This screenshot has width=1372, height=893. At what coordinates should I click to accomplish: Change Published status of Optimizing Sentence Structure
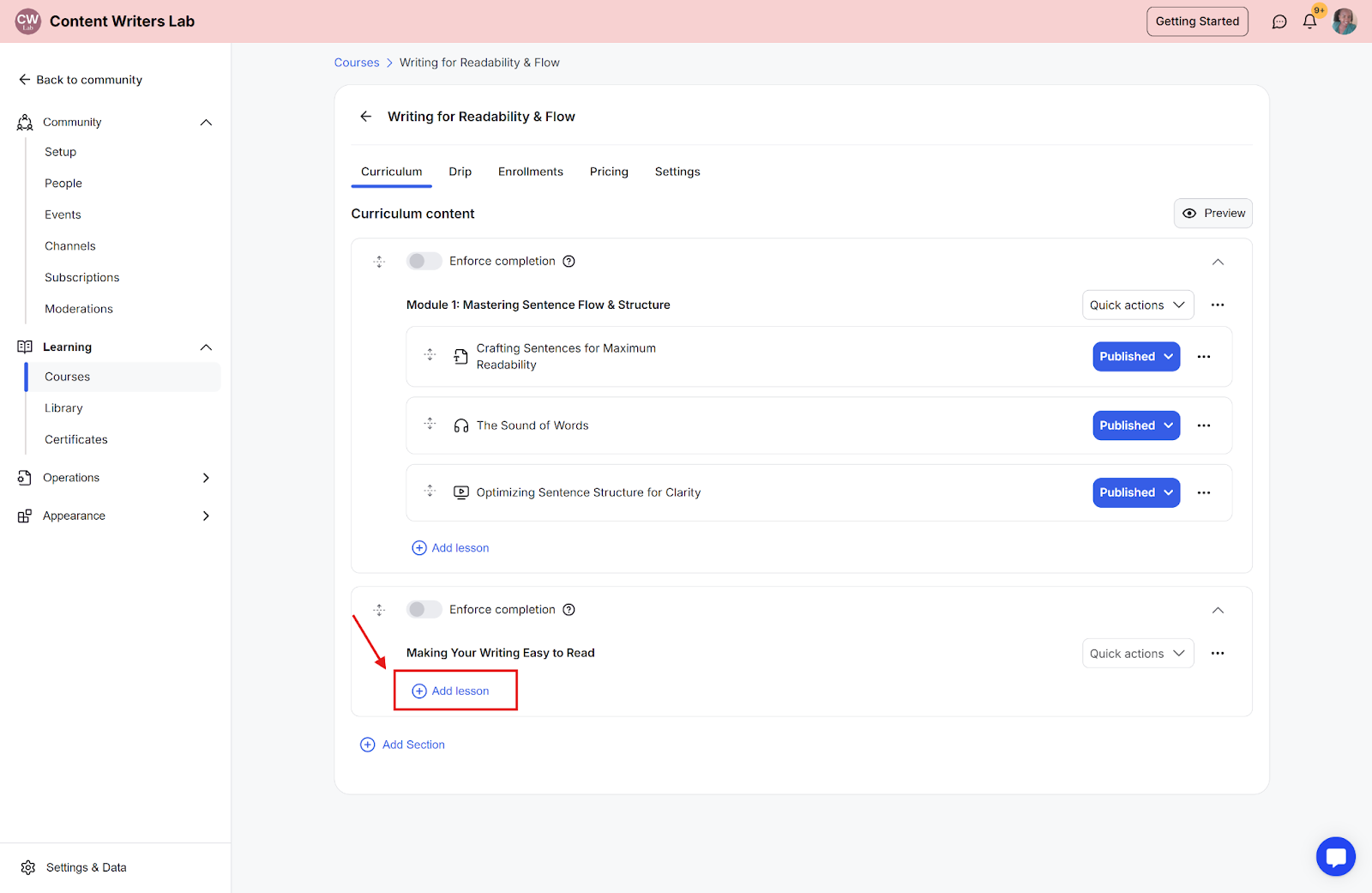1136,492
